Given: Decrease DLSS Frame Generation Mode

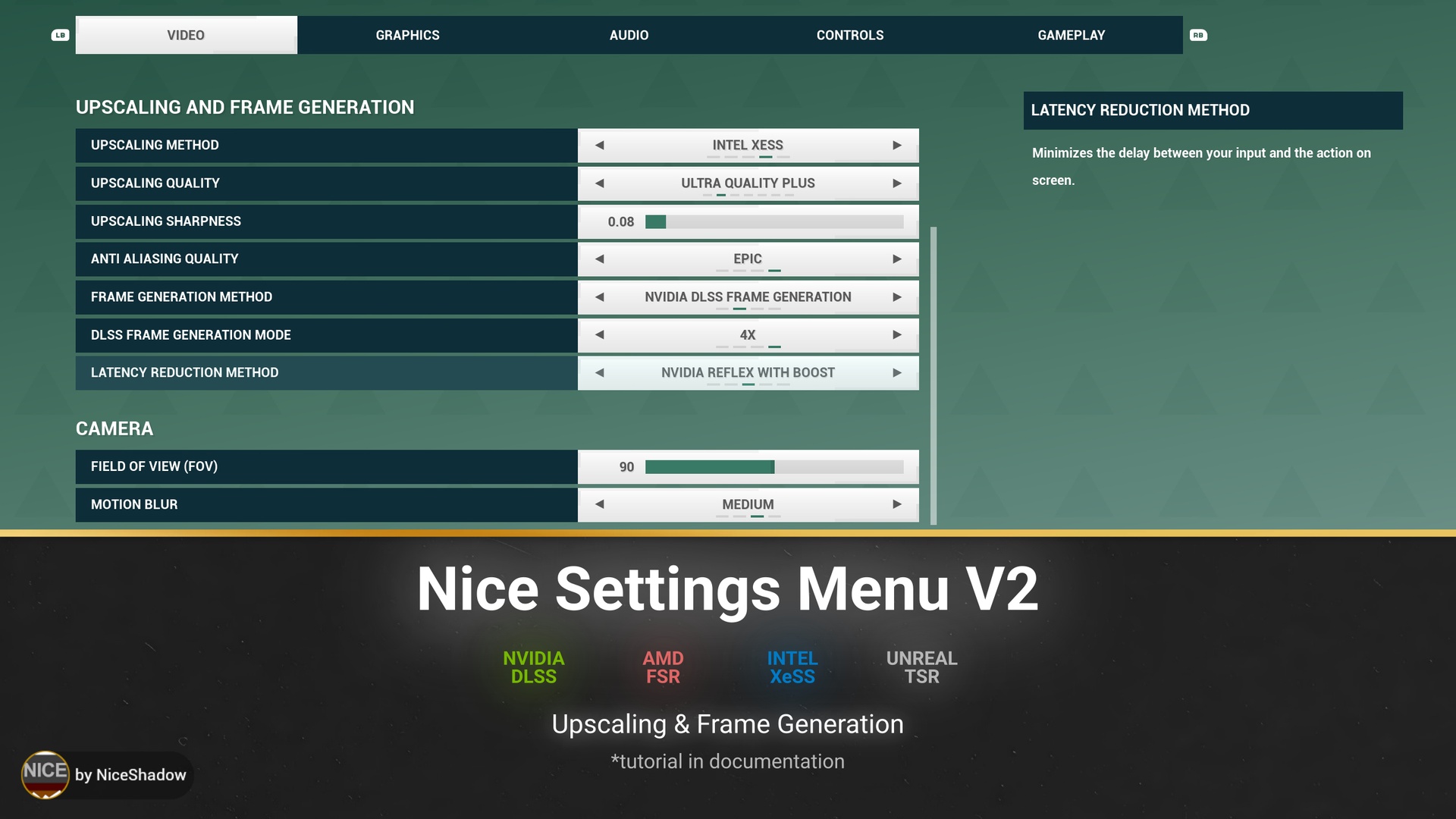Looking at the screenshot, I should click(x=599, y=334).
